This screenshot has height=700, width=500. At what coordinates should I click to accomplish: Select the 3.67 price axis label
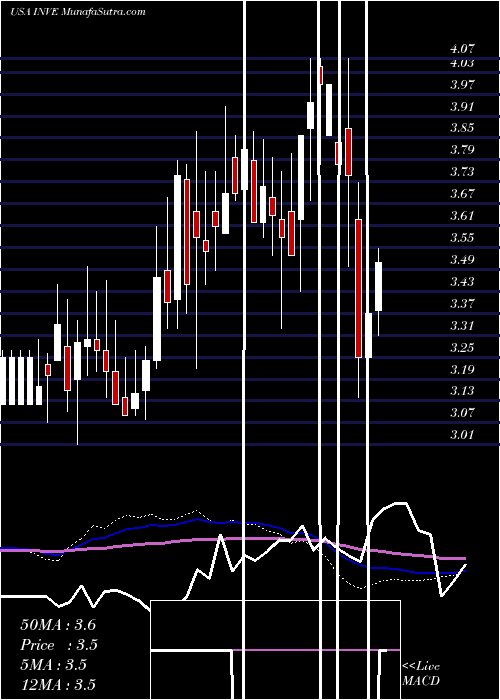pos(462,194)
